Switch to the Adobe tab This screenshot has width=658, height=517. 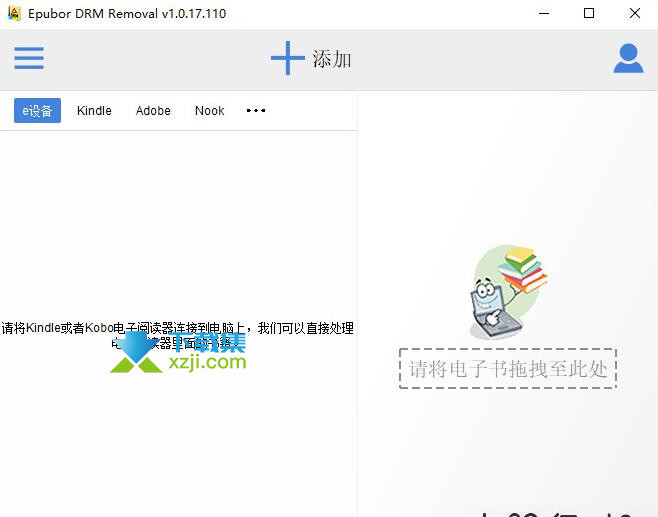(153, 110)
